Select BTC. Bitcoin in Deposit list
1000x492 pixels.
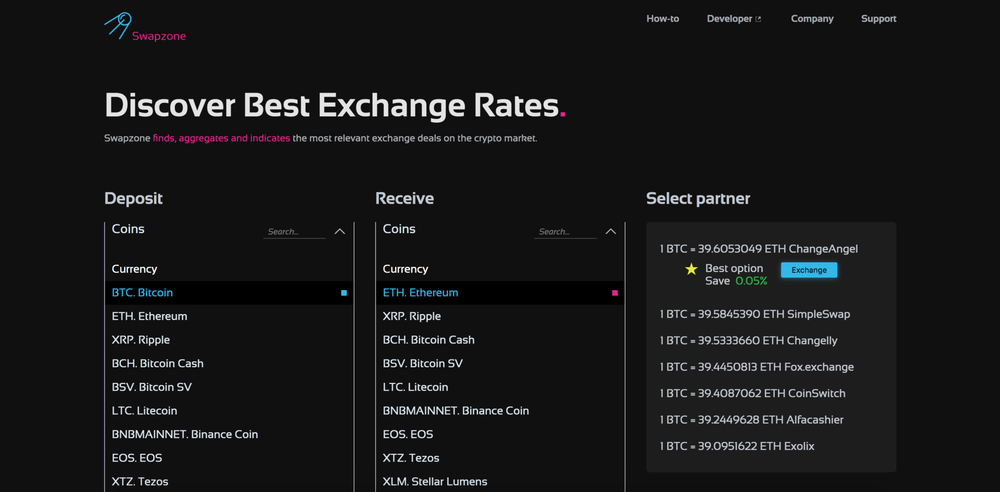[229, 293]
